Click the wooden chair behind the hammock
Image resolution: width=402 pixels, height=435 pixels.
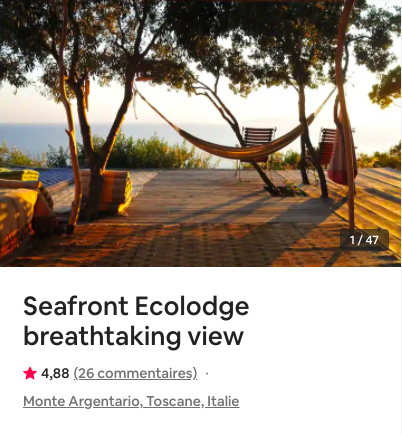point(259,139)
